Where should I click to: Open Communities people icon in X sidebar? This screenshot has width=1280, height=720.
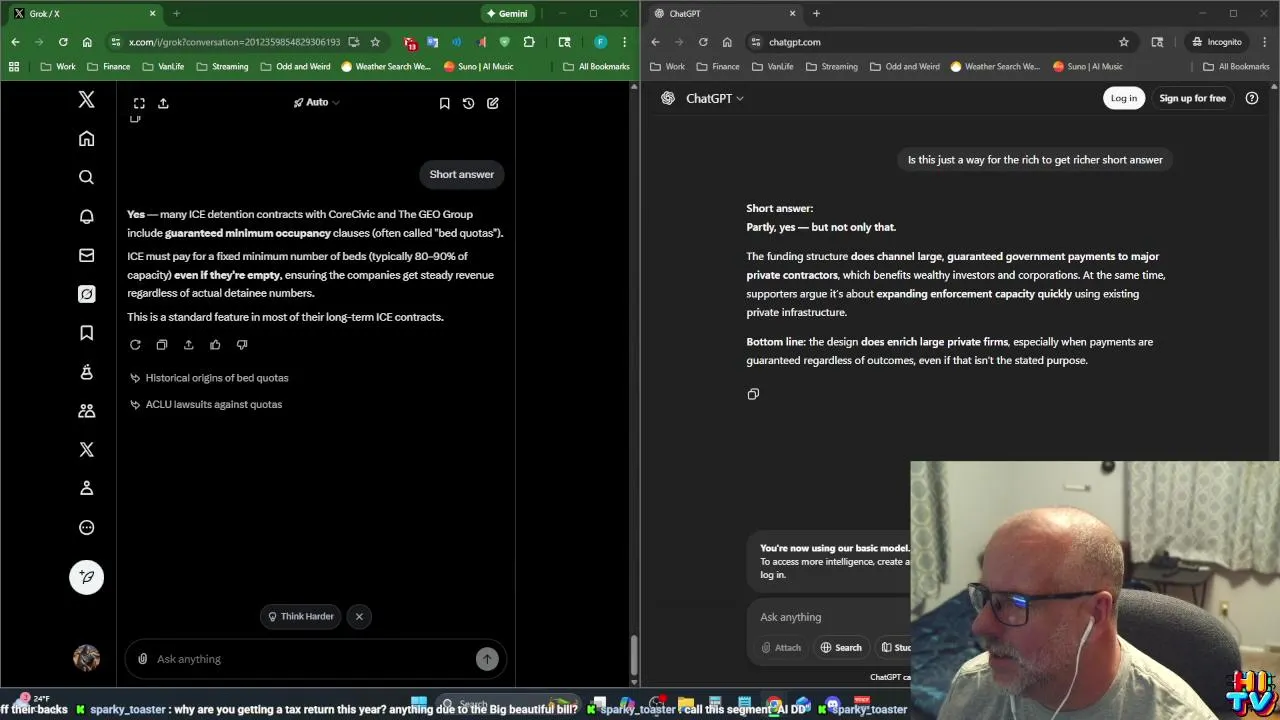(86, 411)
